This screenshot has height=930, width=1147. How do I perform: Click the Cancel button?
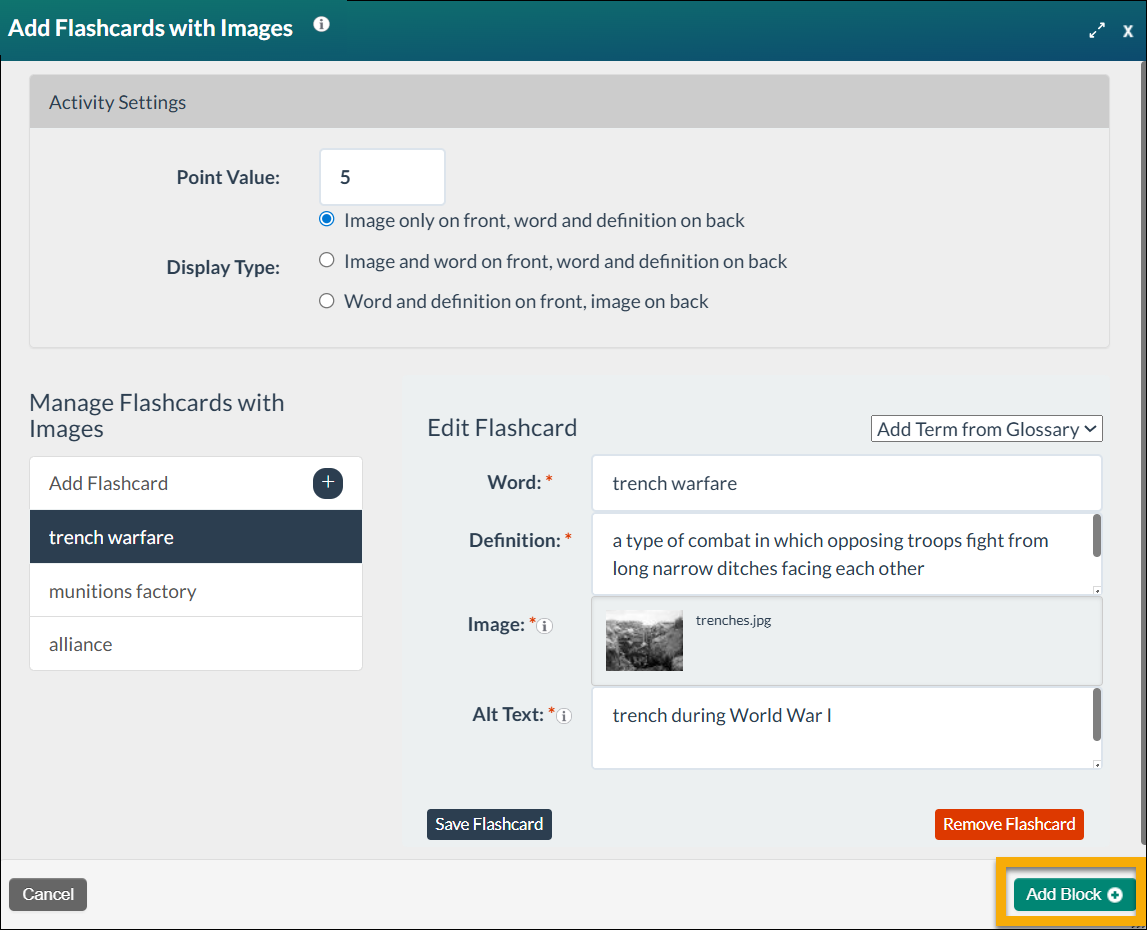(48, 894)
